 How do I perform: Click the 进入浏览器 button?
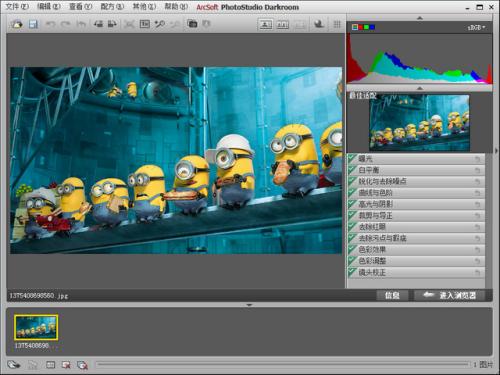(x=449, y=295)
